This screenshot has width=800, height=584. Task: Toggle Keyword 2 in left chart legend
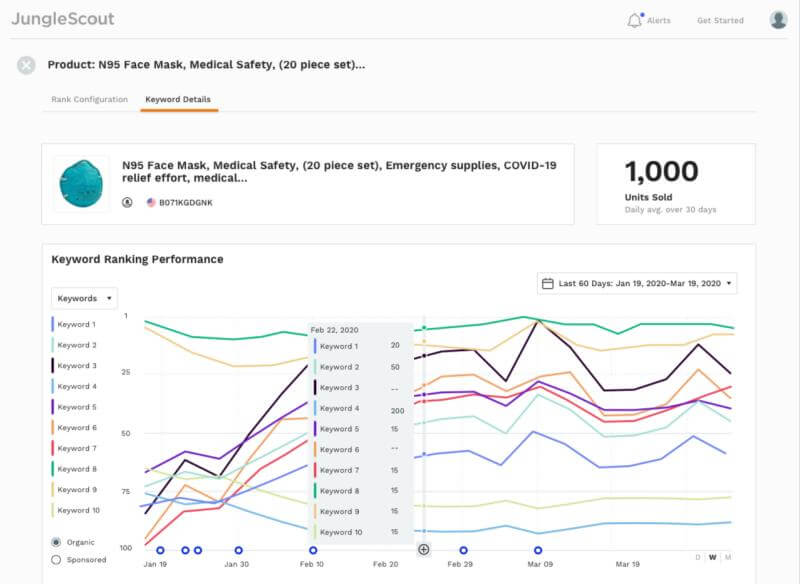(74, 345)
